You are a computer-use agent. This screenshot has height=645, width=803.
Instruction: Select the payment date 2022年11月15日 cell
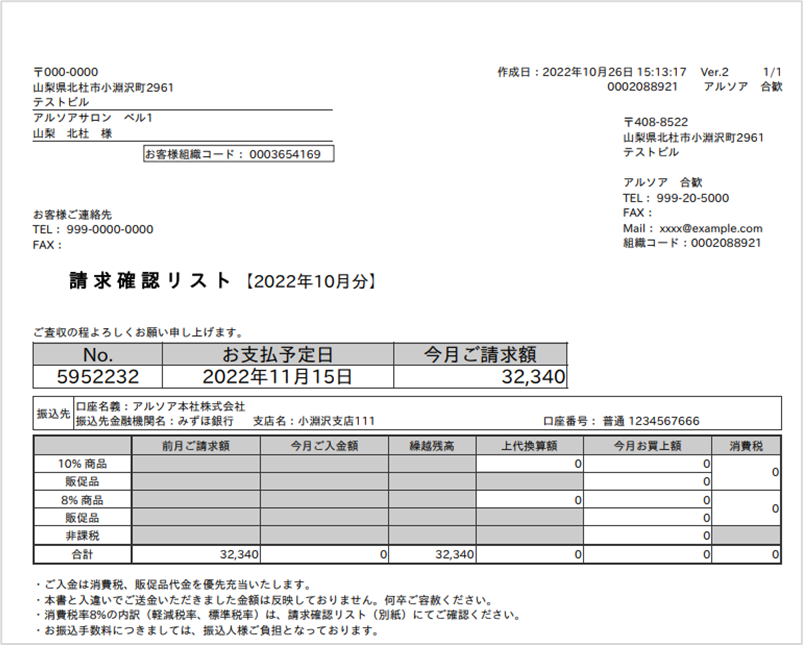click(x=277, y=377)
